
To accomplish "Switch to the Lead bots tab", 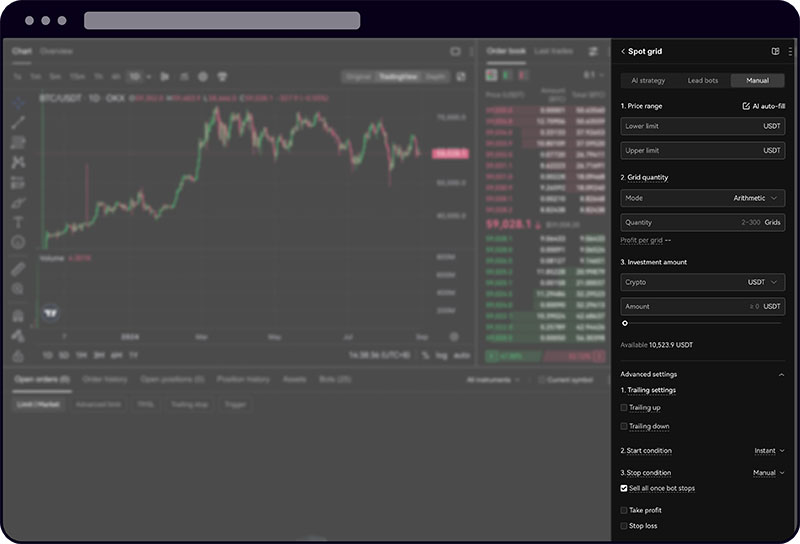I will pos(703,80).
